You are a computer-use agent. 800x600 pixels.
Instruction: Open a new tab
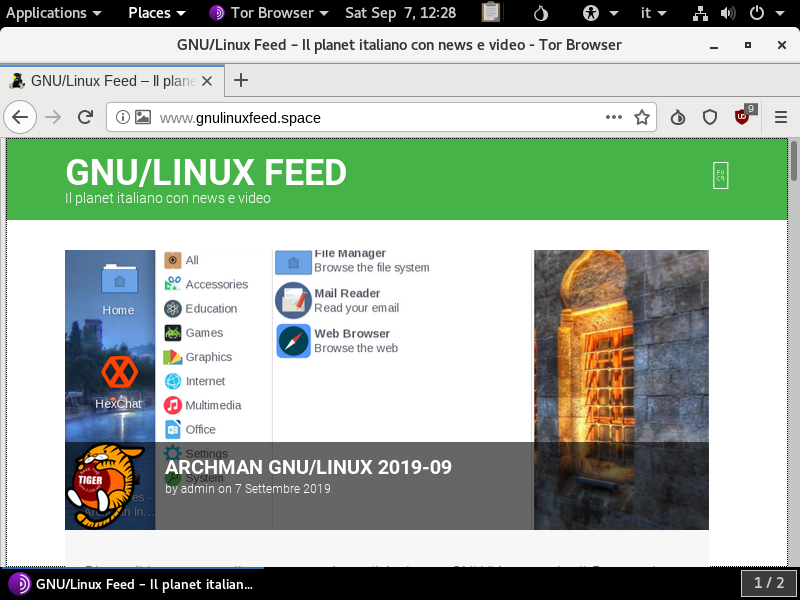pyautogui.click(x=241, y=81)
